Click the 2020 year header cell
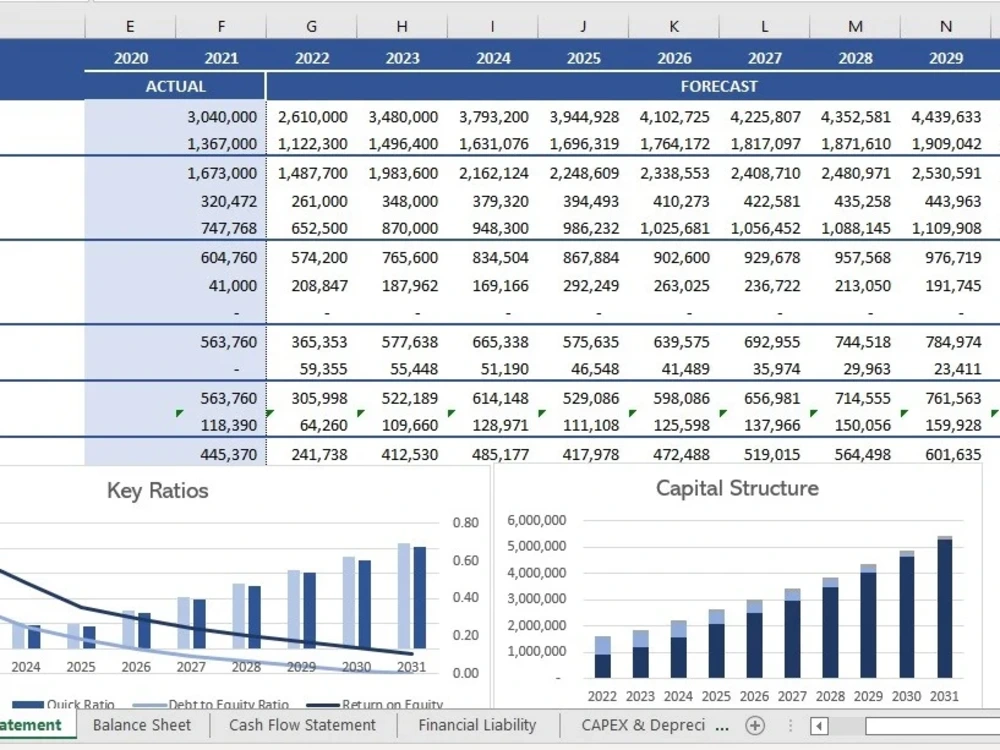This screenshot has height=750, width=1000. pyautogui.click(x=130, y=58)
